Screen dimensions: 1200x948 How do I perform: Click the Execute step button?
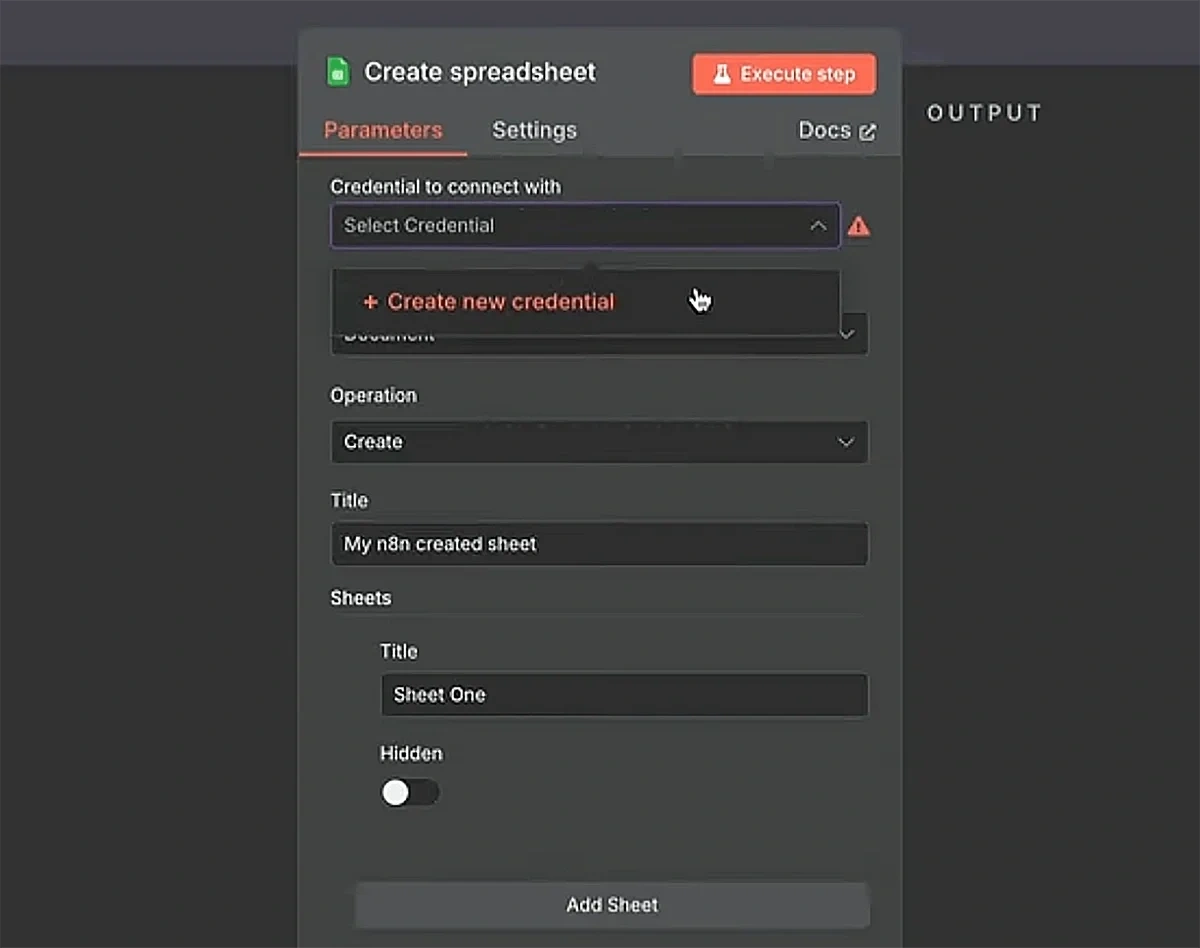[x=783, y=73]
